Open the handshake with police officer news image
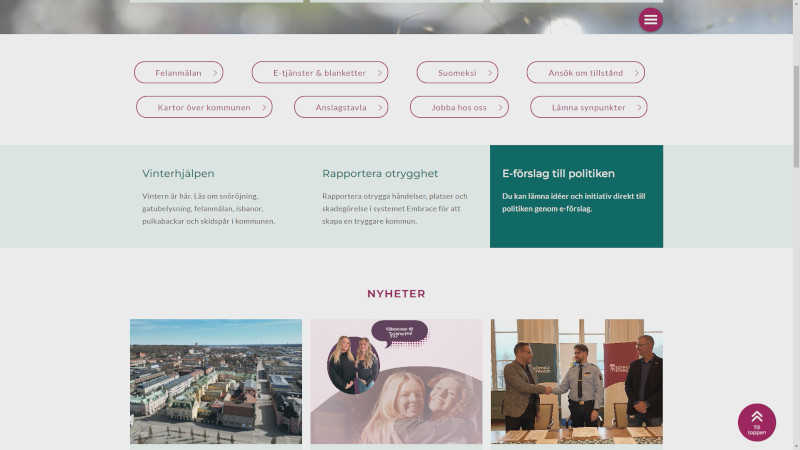The image size is (800, 450). [x=577, y=382]
